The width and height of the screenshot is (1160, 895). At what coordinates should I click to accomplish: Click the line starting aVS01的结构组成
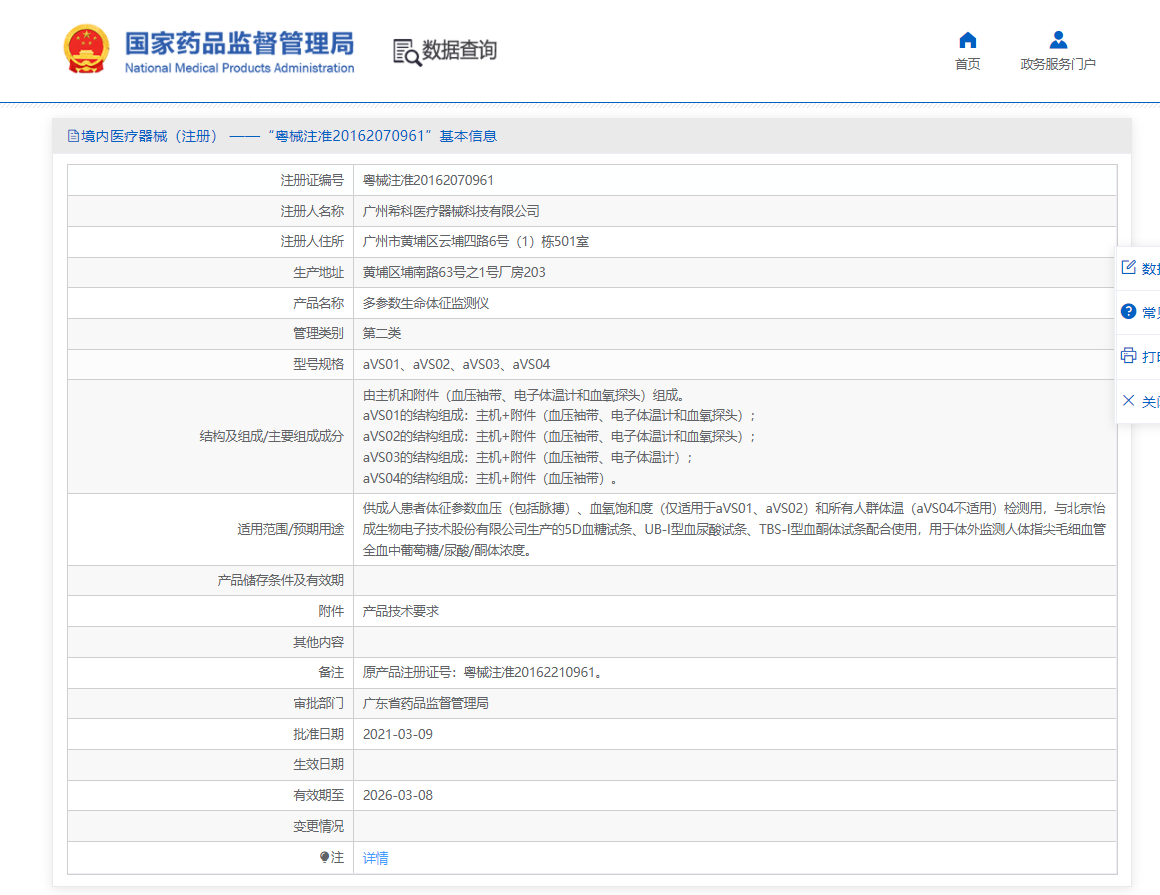pos(560,416)
